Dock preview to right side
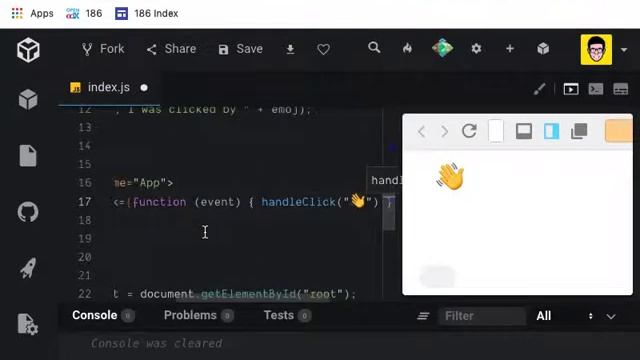Screen dimensions: 640x360 551,131
